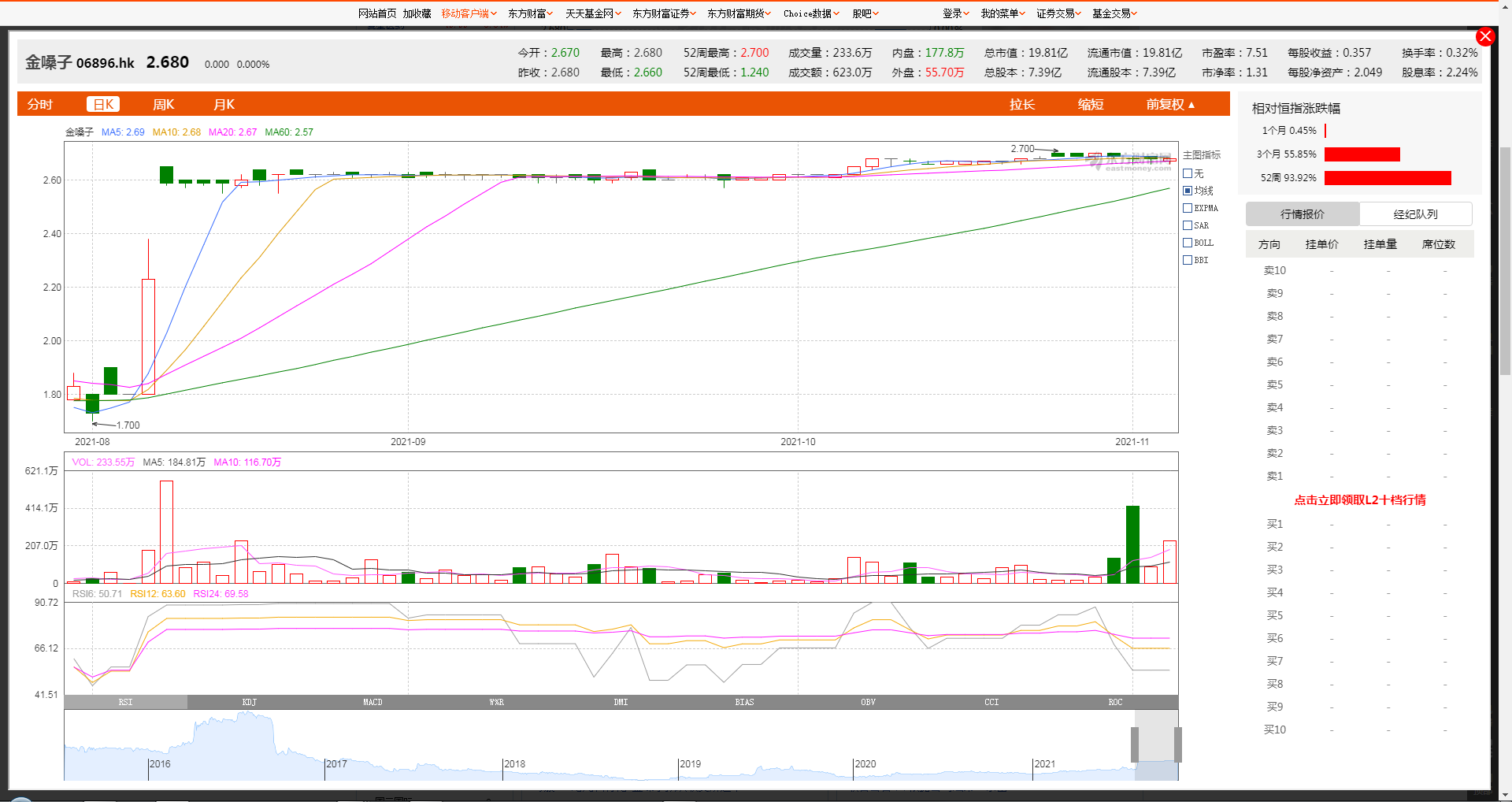Viewport: 1512px width, 802px height.
Task: Enable the BBI indicator checkbox
Action: (1188, 260)
